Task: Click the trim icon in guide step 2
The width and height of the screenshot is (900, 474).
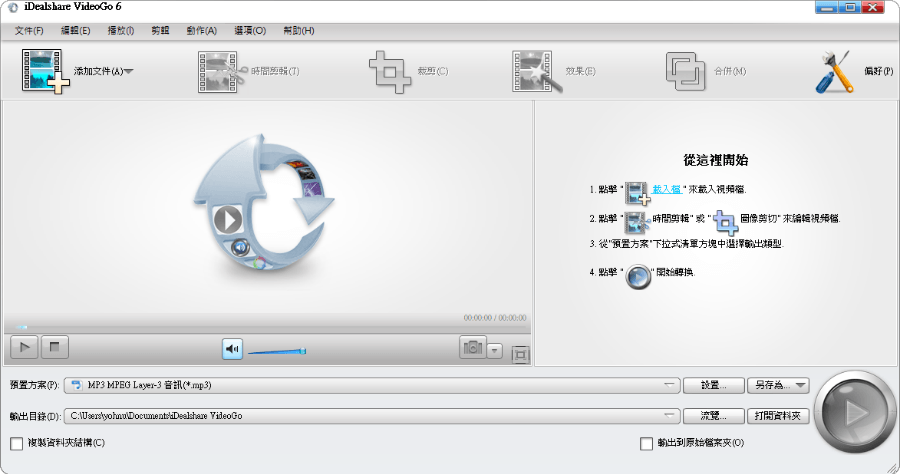Action: [x=637, y=223]
